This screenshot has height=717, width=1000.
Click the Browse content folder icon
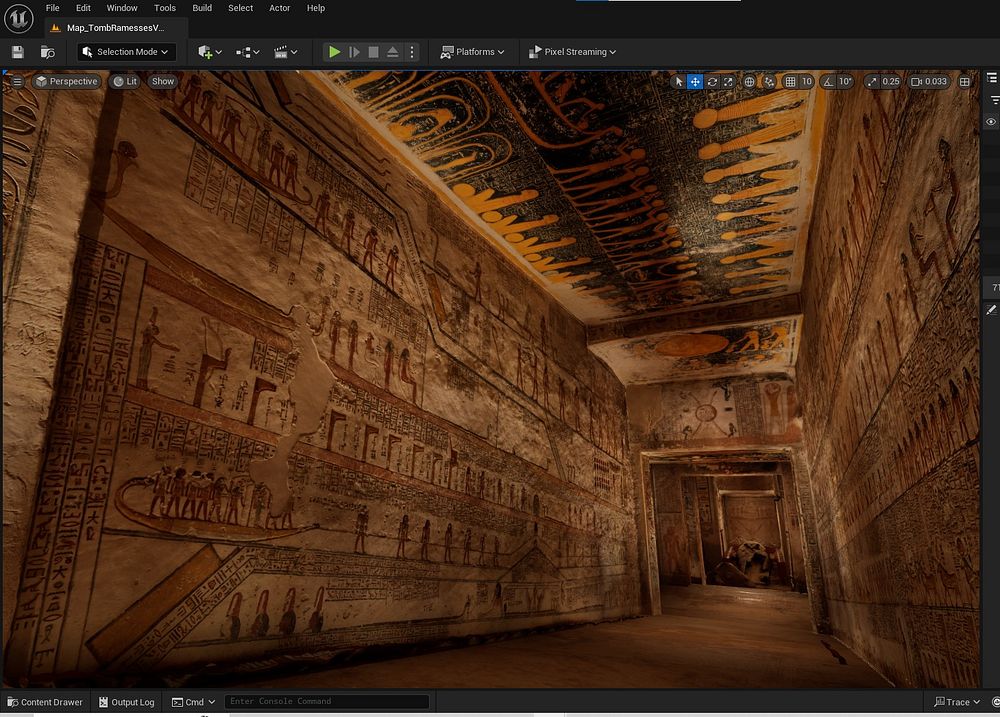pos(47,52)
